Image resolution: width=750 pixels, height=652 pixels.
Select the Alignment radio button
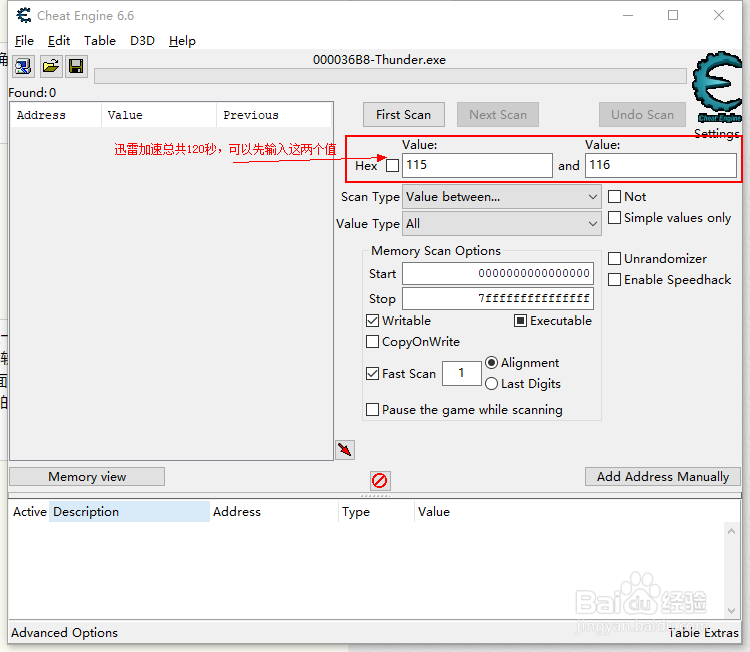[491, 363]
